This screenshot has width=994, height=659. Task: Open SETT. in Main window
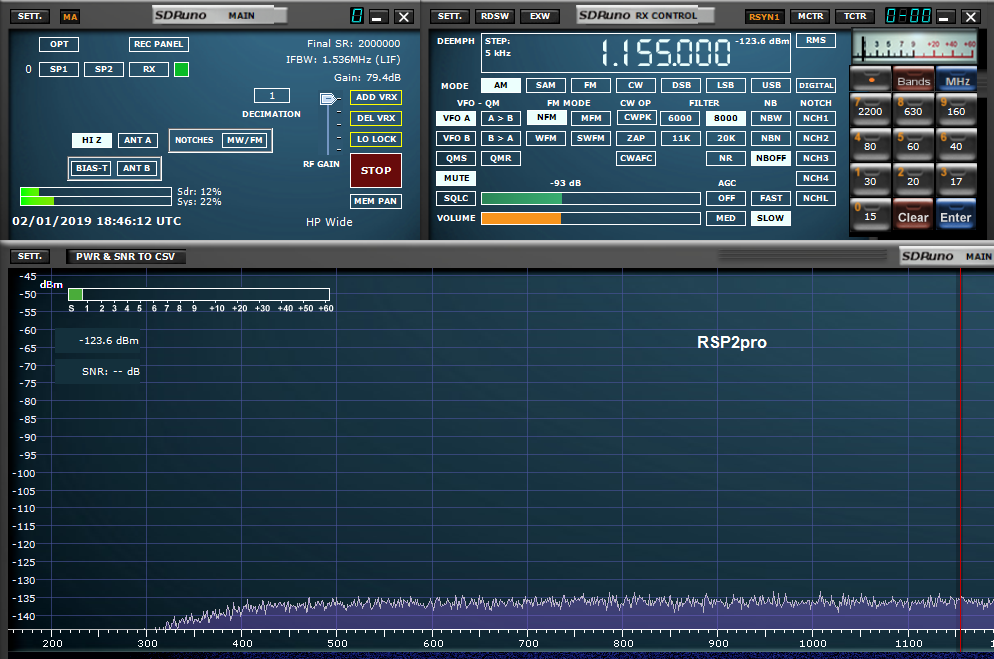pos(29,16)
